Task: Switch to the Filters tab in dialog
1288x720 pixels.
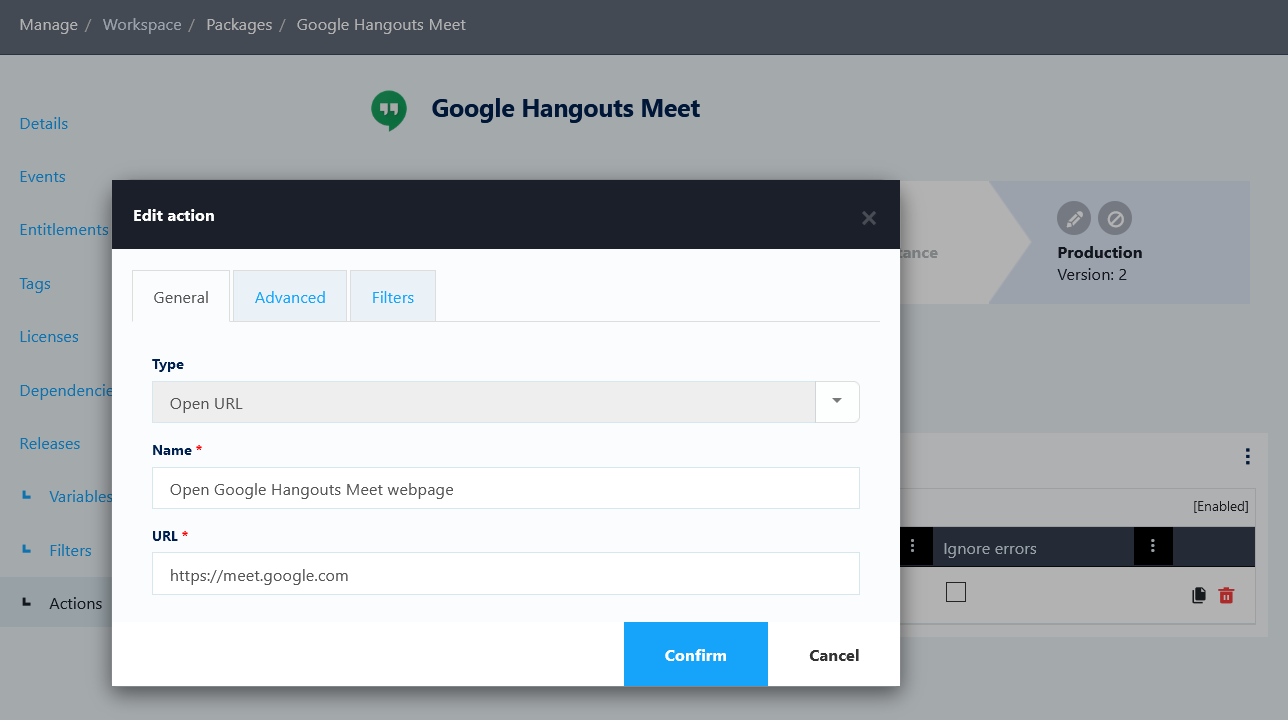Action: pyautogui.click(x=393, y=297)
